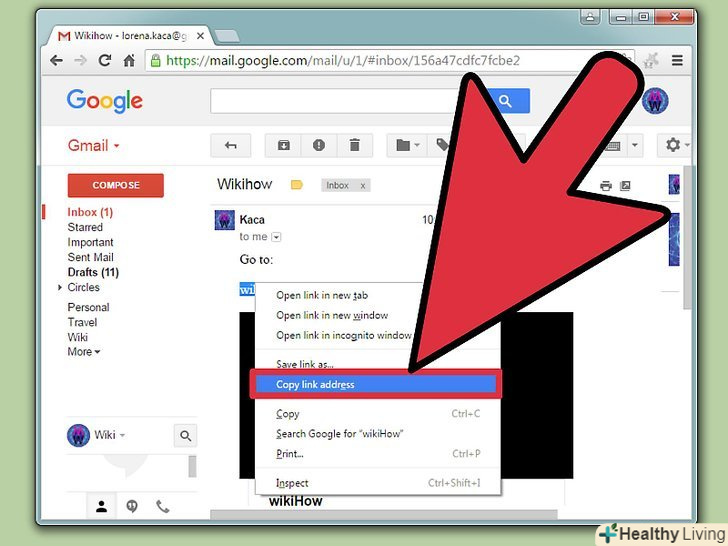Screen dimensions: 728x546
Task: Open the Wiki label
Action: pyautogui.click(x=78, y=337)
